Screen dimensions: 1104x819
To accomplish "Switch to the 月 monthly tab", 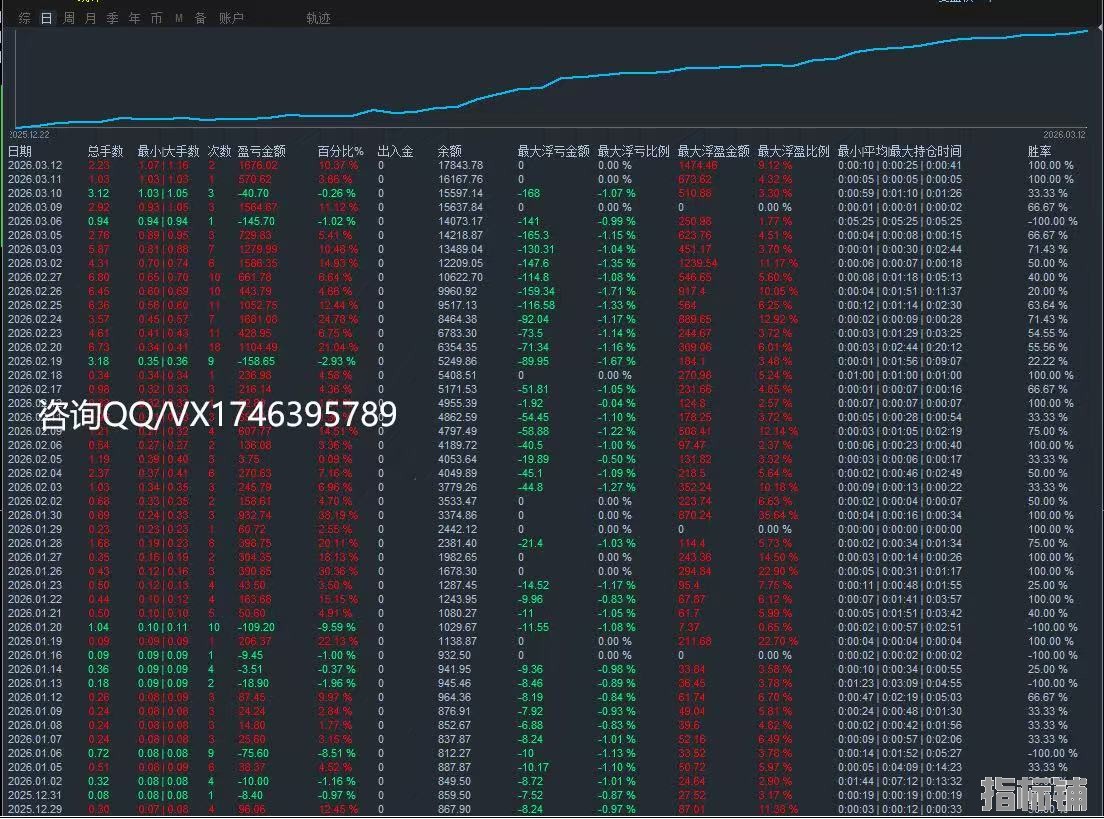I will pos(90,18).
